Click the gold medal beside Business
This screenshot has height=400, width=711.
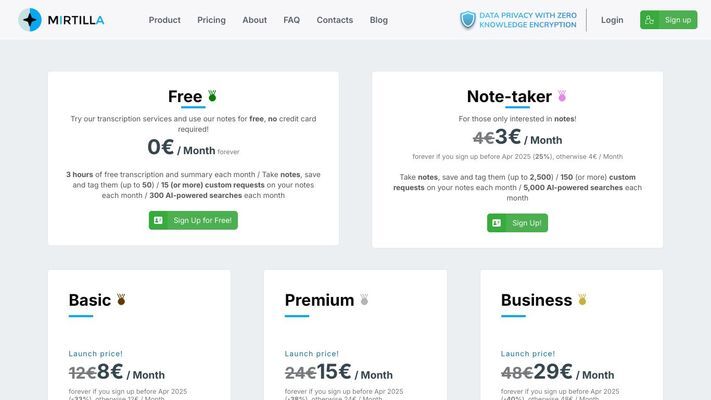pyautogui.click(x=582, y=299)
